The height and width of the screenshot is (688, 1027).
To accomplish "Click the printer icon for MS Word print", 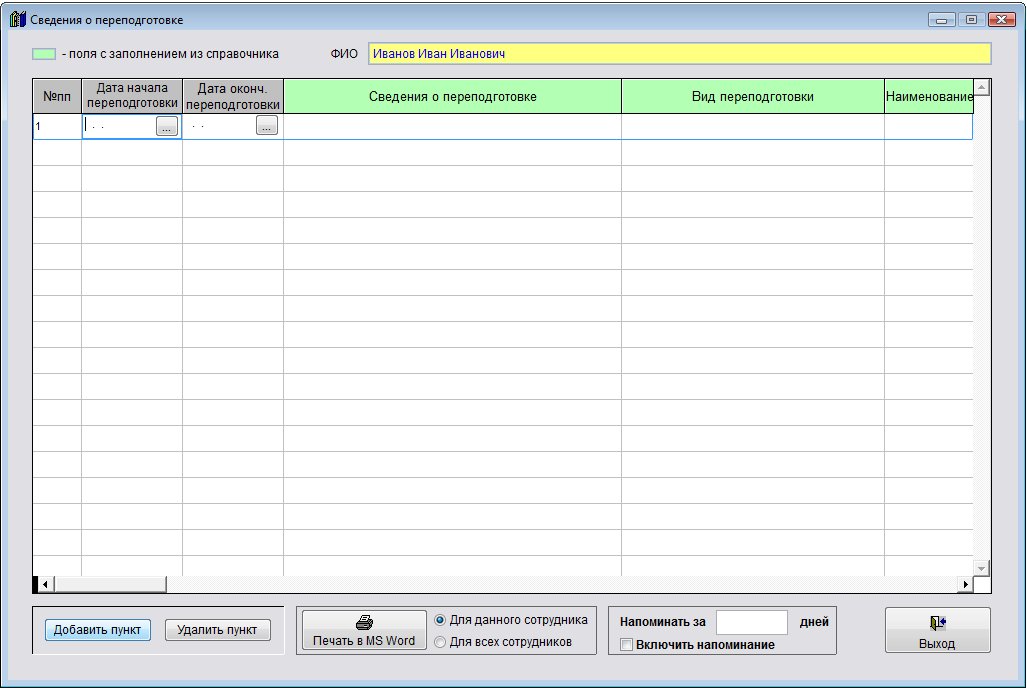I will click(x=364, y=622).
